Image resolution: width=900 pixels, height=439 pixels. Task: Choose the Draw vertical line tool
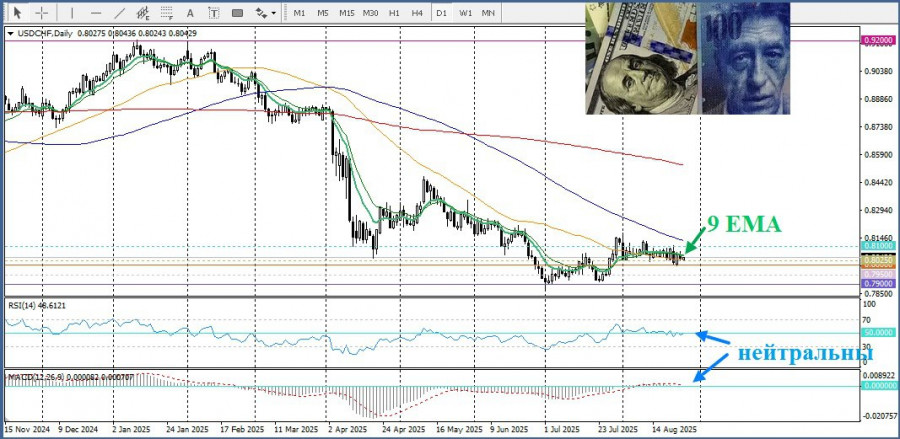pos(72,13)
